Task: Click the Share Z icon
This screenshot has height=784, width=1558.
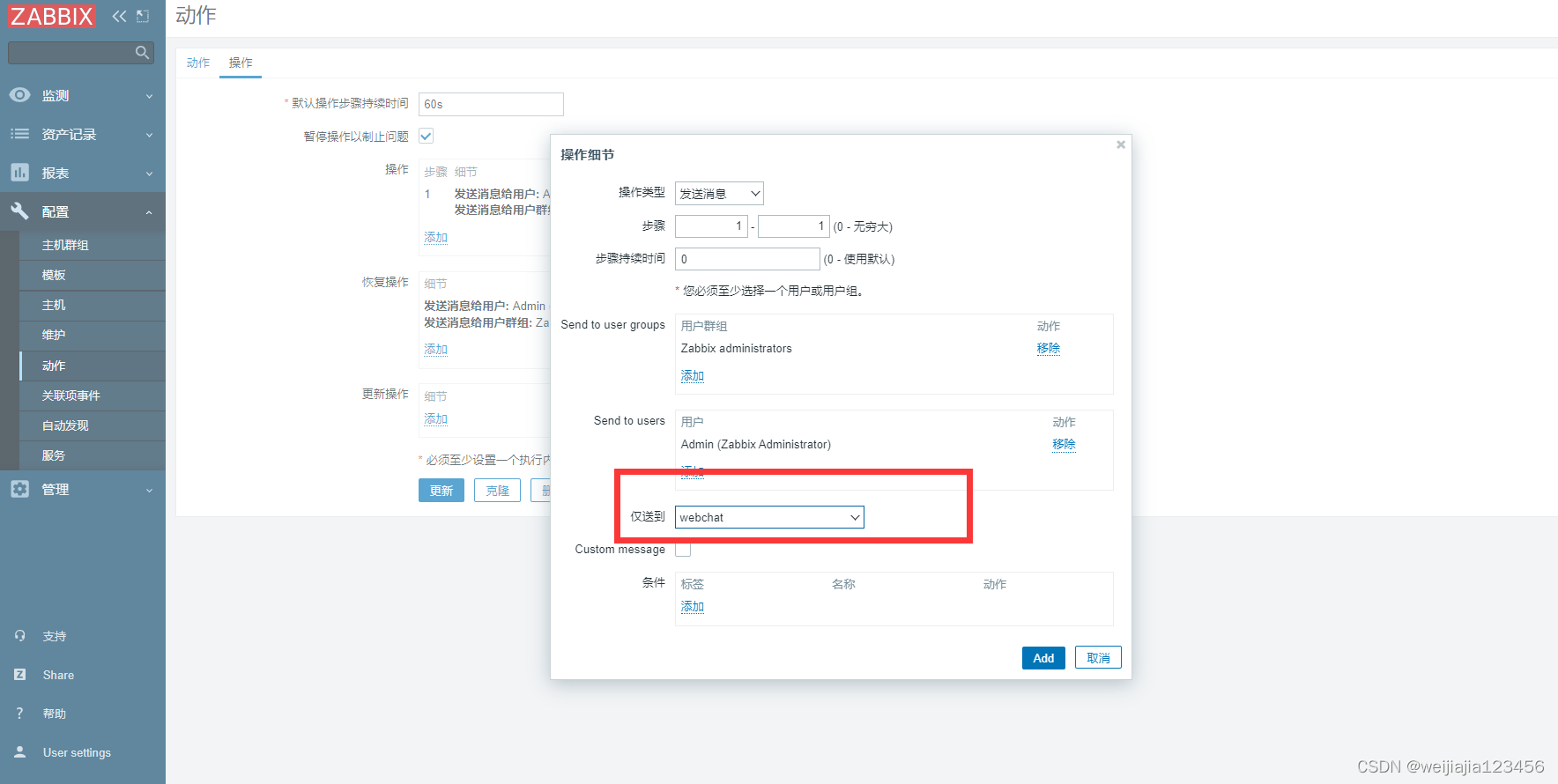Action: [x=19, y=675]
